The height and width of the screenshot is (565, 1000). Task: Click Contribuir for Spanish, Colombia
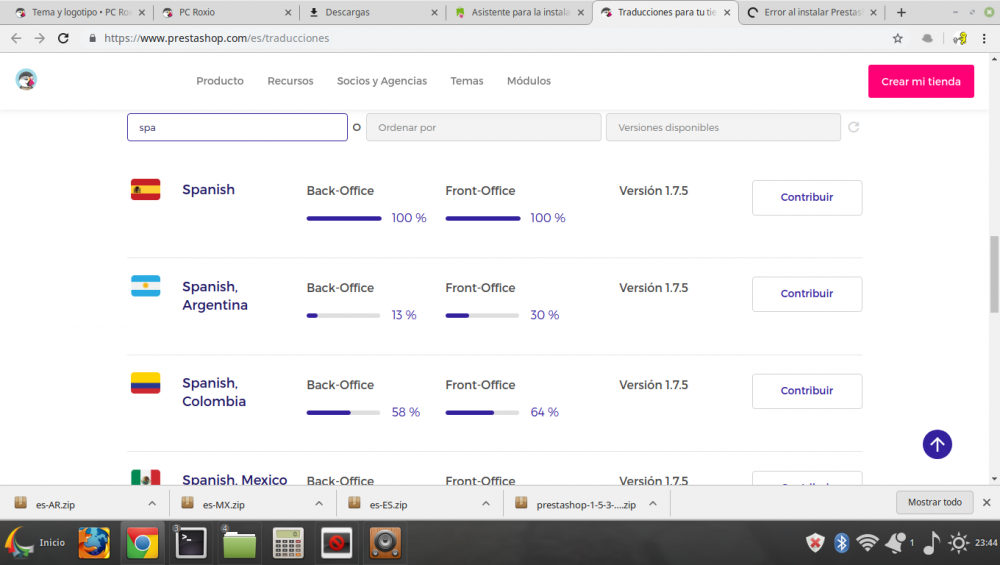[x=807, y=390]
